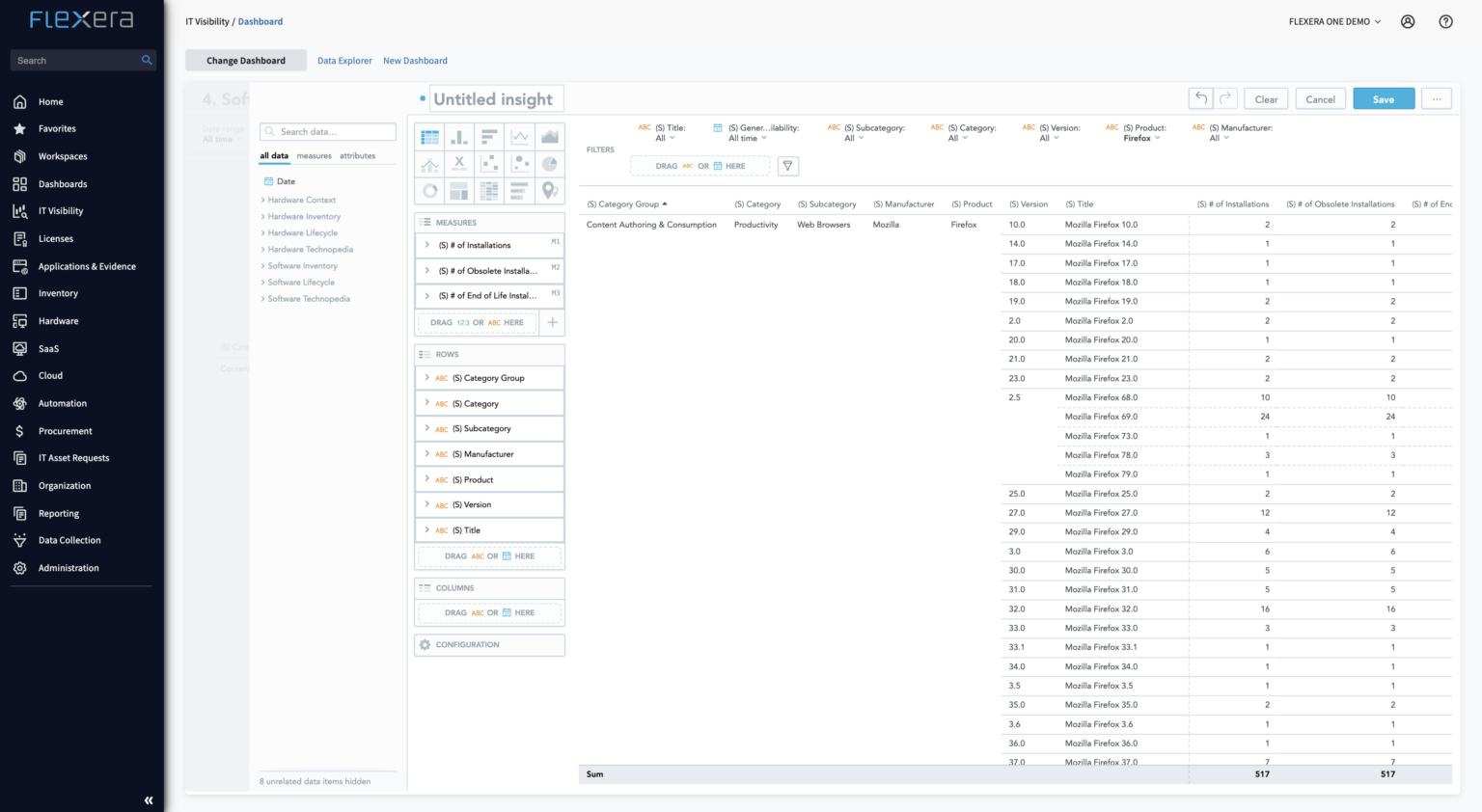Choose the donut chart visualization
The image size is (1482, 812).
click(429, 190)
